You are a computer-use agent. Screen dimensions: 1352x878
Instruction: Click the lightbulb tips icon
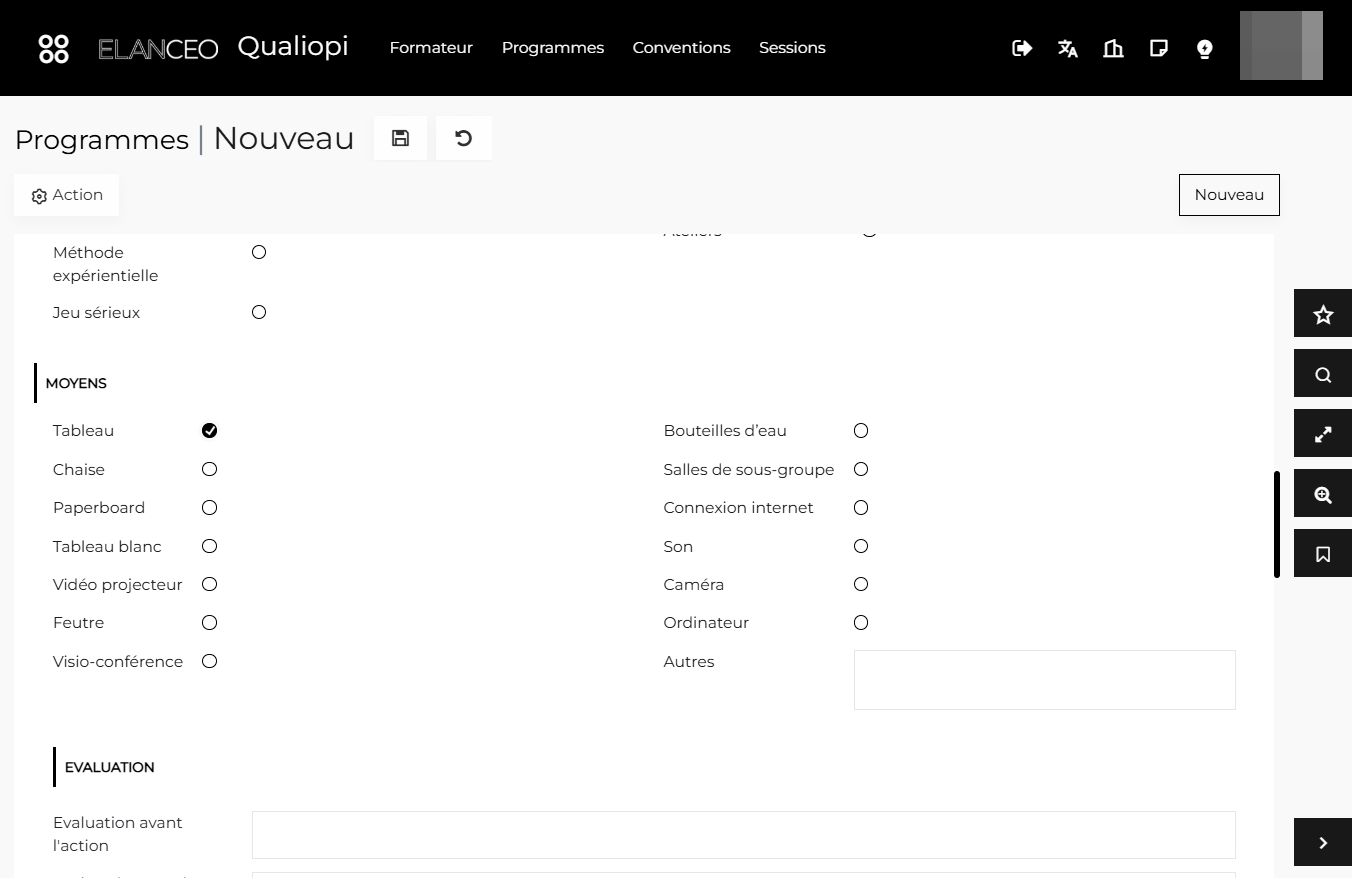coord(1205,48)
